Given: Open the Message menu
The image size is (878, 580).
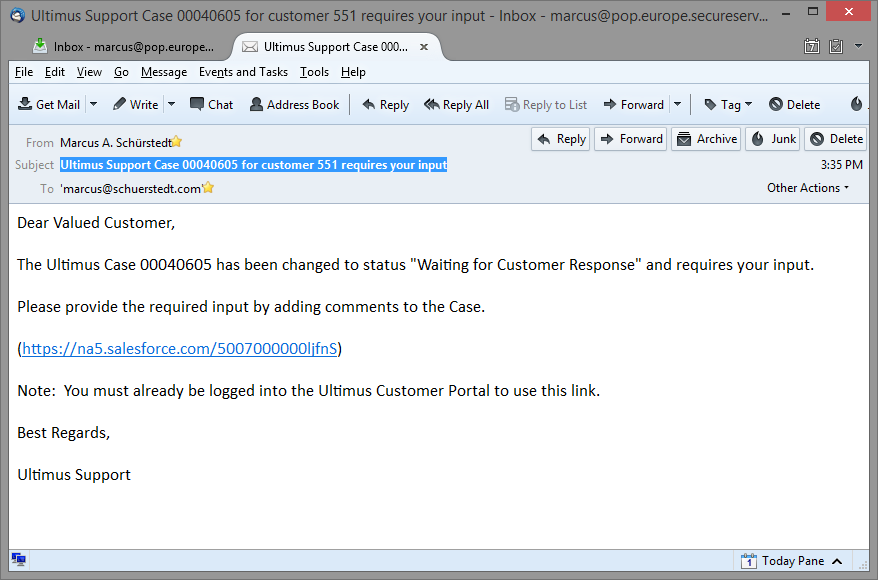Looking at the screenshot, I should pos(164,72).
